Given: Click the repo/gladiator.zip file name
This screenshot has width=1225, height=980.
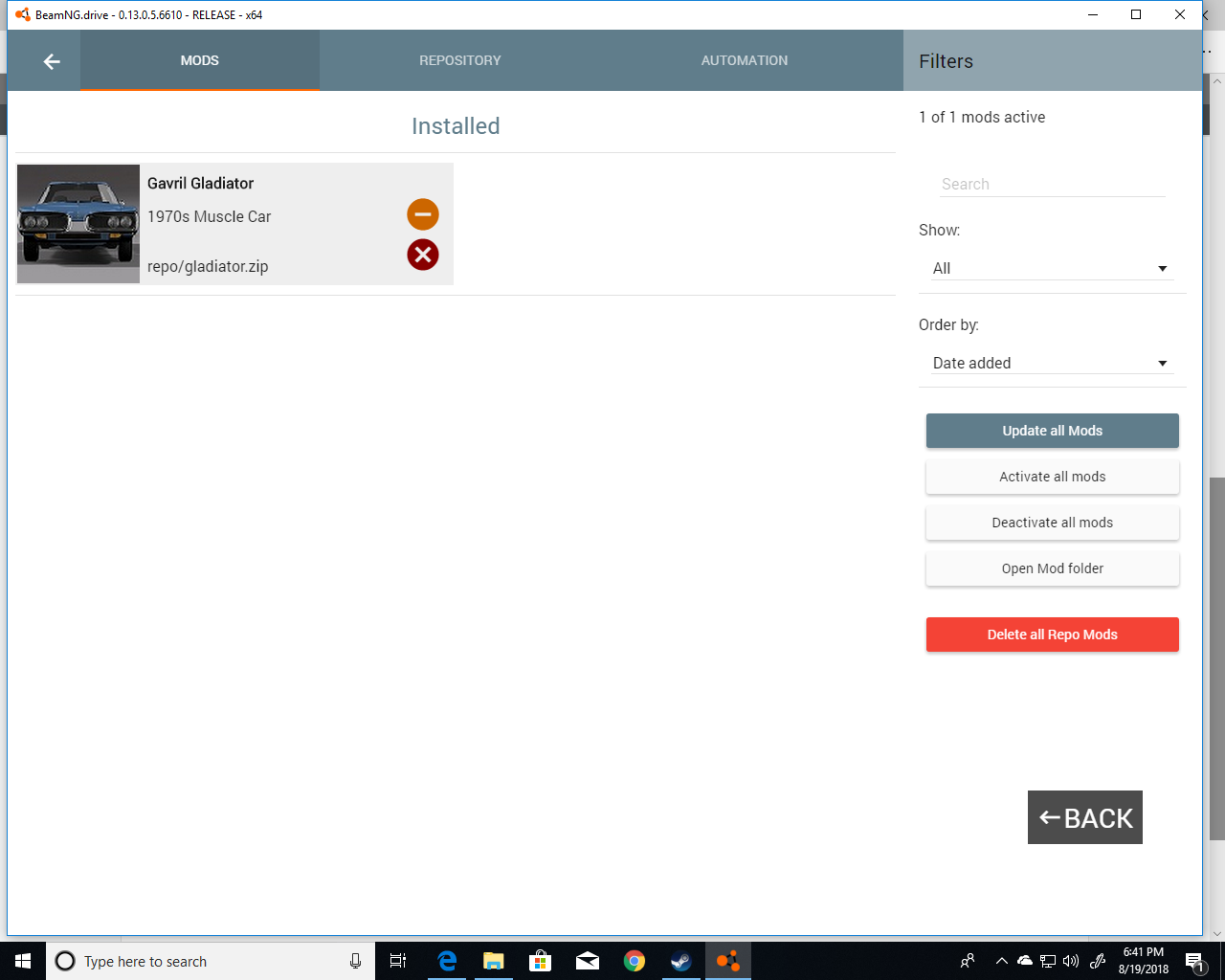Looking at the screenshot, I should tap(208, 267).
